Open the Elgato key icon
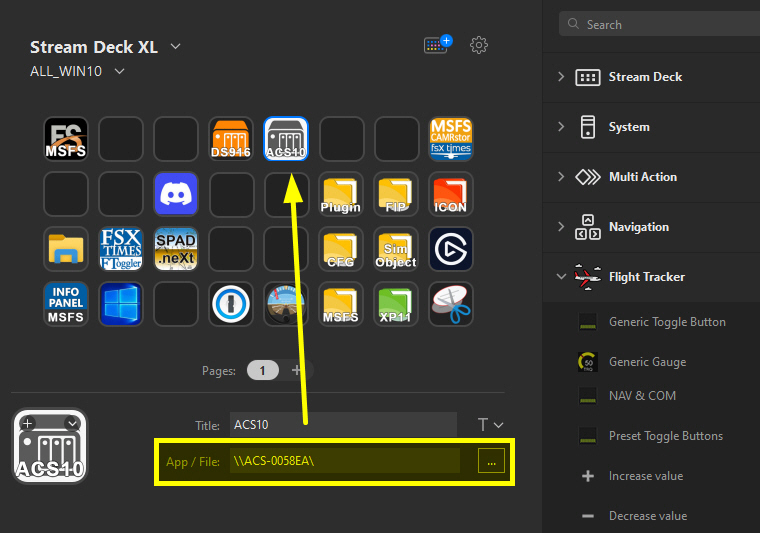 451,249
